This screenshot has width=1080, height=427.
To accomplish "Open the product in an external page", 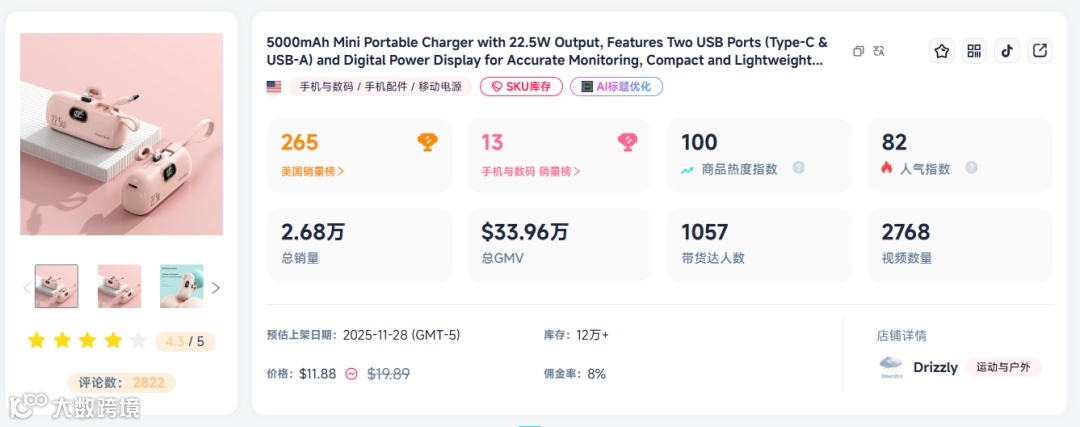I will (1040, 51).
